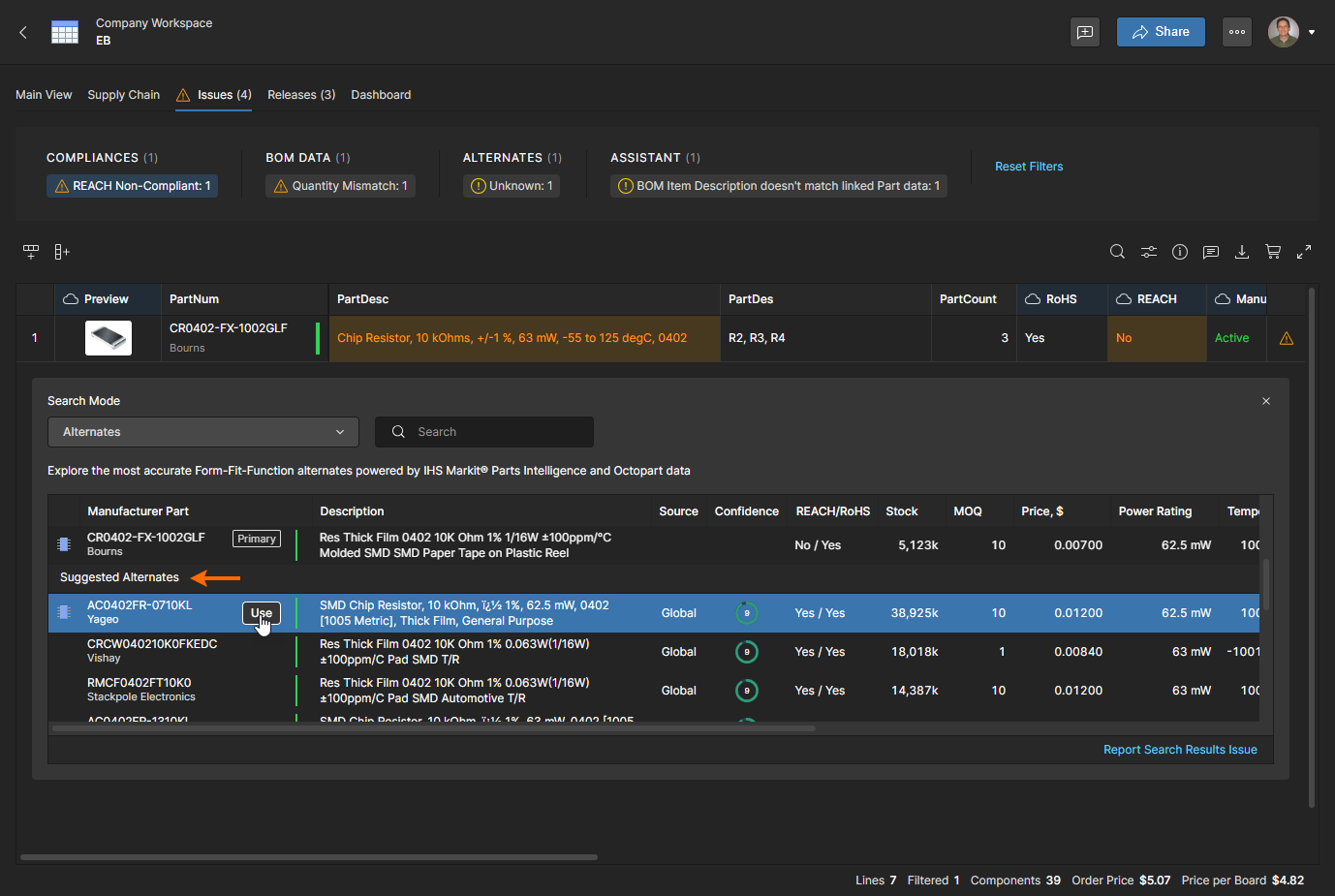Toggle the Quantity Mismatch filter chip
This screenshot has height=896, width=1335.
click(x=340, y=186)
